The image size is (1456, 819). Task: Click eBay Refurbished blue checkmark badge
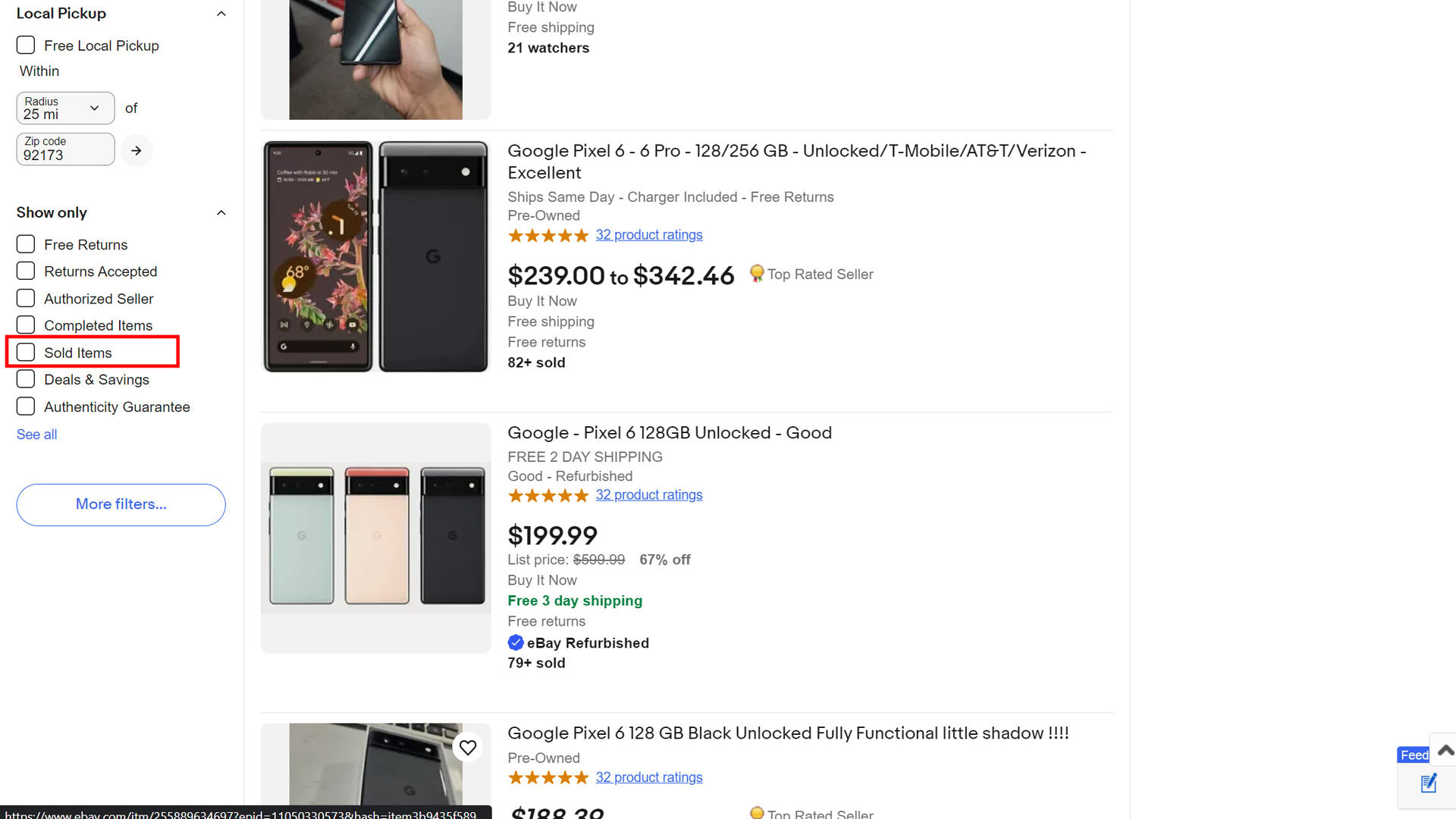pyautogui.click(x=516, y=643)
